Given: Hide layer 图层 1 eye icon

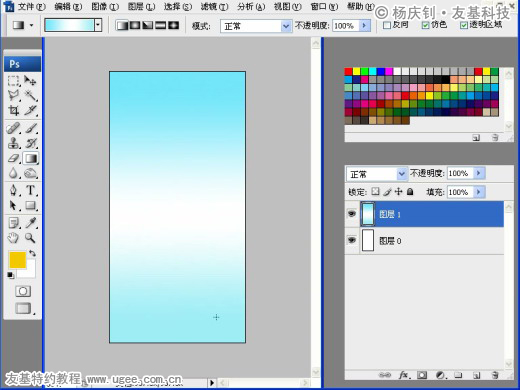Looking at the screenshot, I should 352,214.
